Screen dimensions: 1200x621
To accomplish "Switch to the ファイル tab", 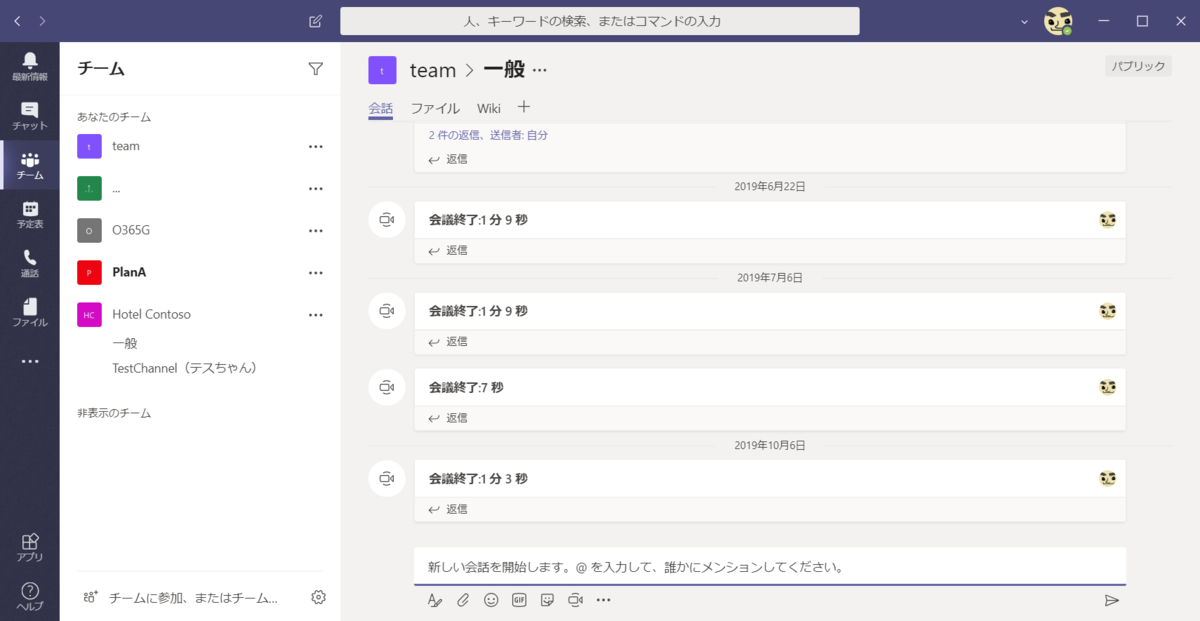I will point(434,108).
